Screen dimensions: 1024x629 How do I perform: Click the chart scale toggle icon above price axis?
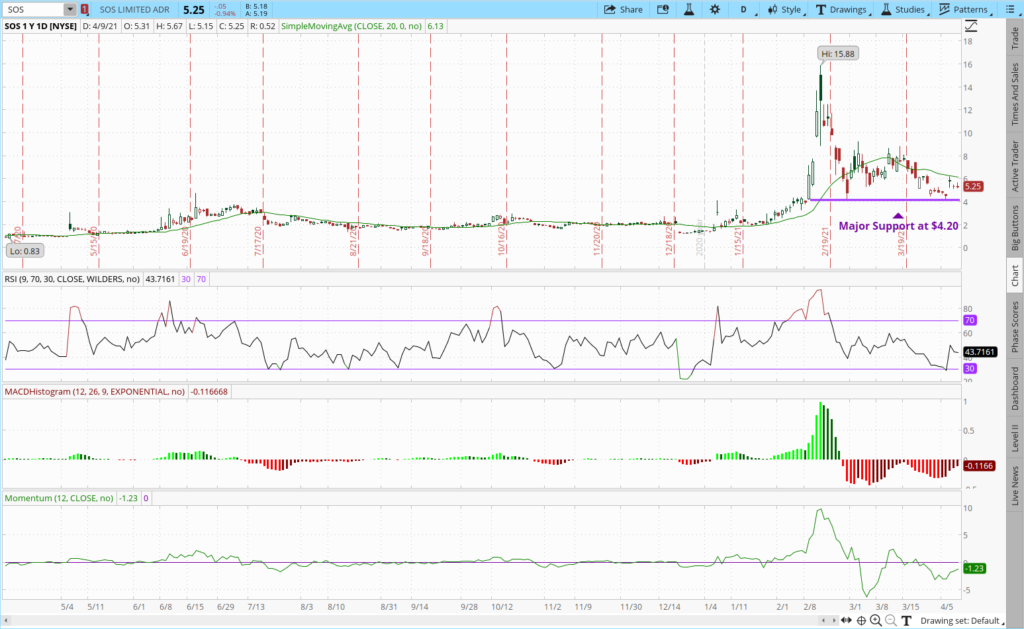pyautogui.click(x=971, y=26)
